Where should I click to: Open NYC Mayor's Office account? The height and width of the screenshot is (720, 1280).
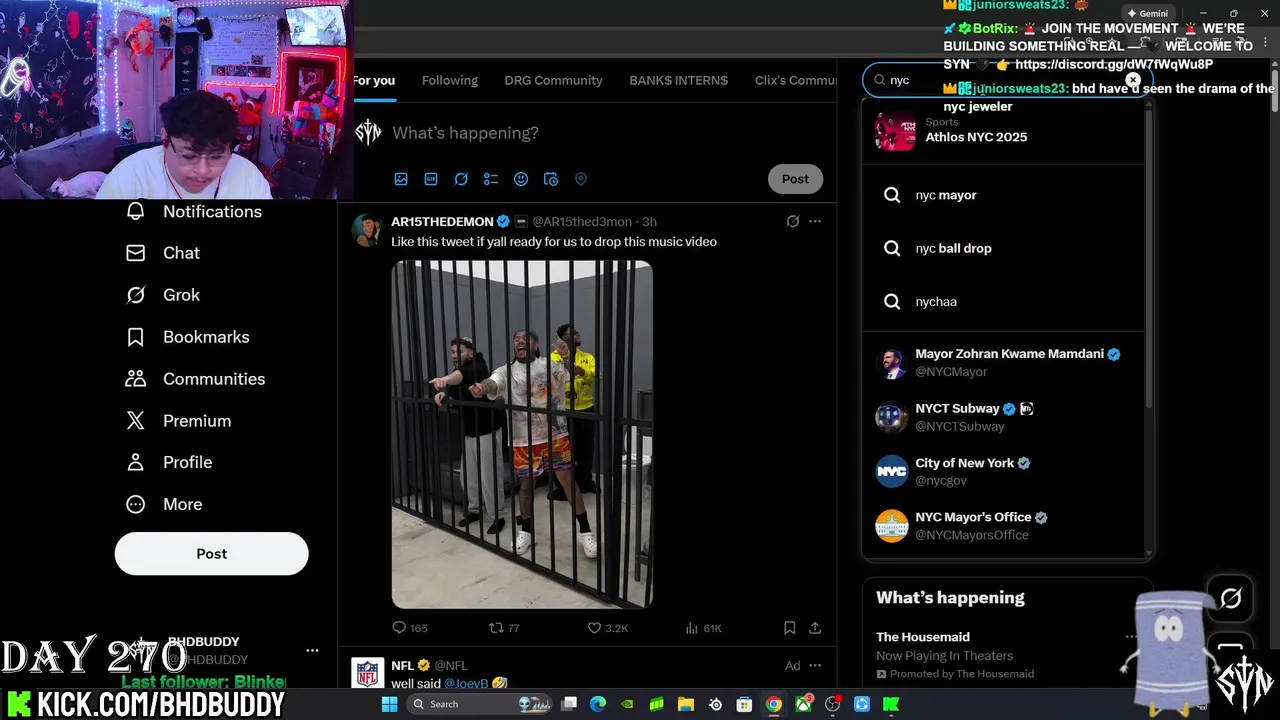(x=1003, y=525)
